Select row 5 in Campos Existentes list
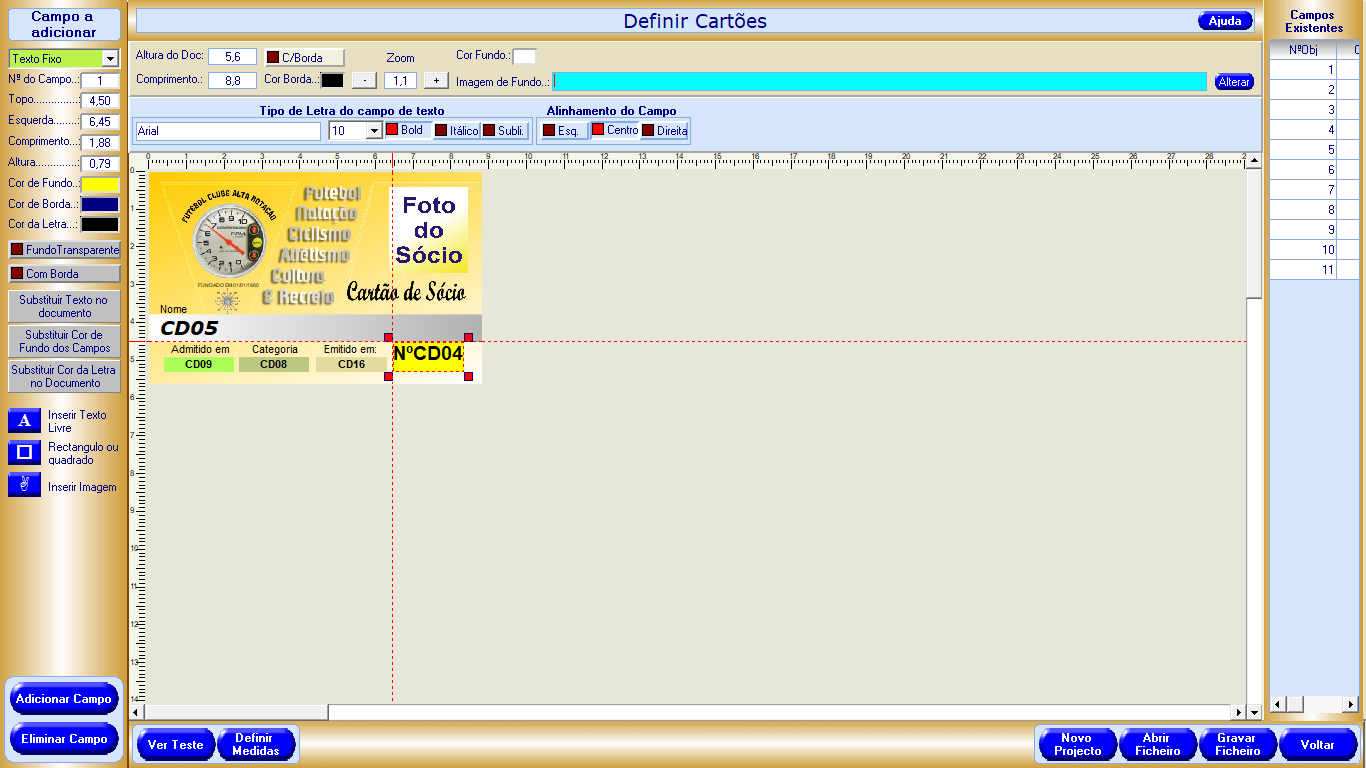Image resolution: width=1366 pixels, height=768 pixels. pos(1304,150)
